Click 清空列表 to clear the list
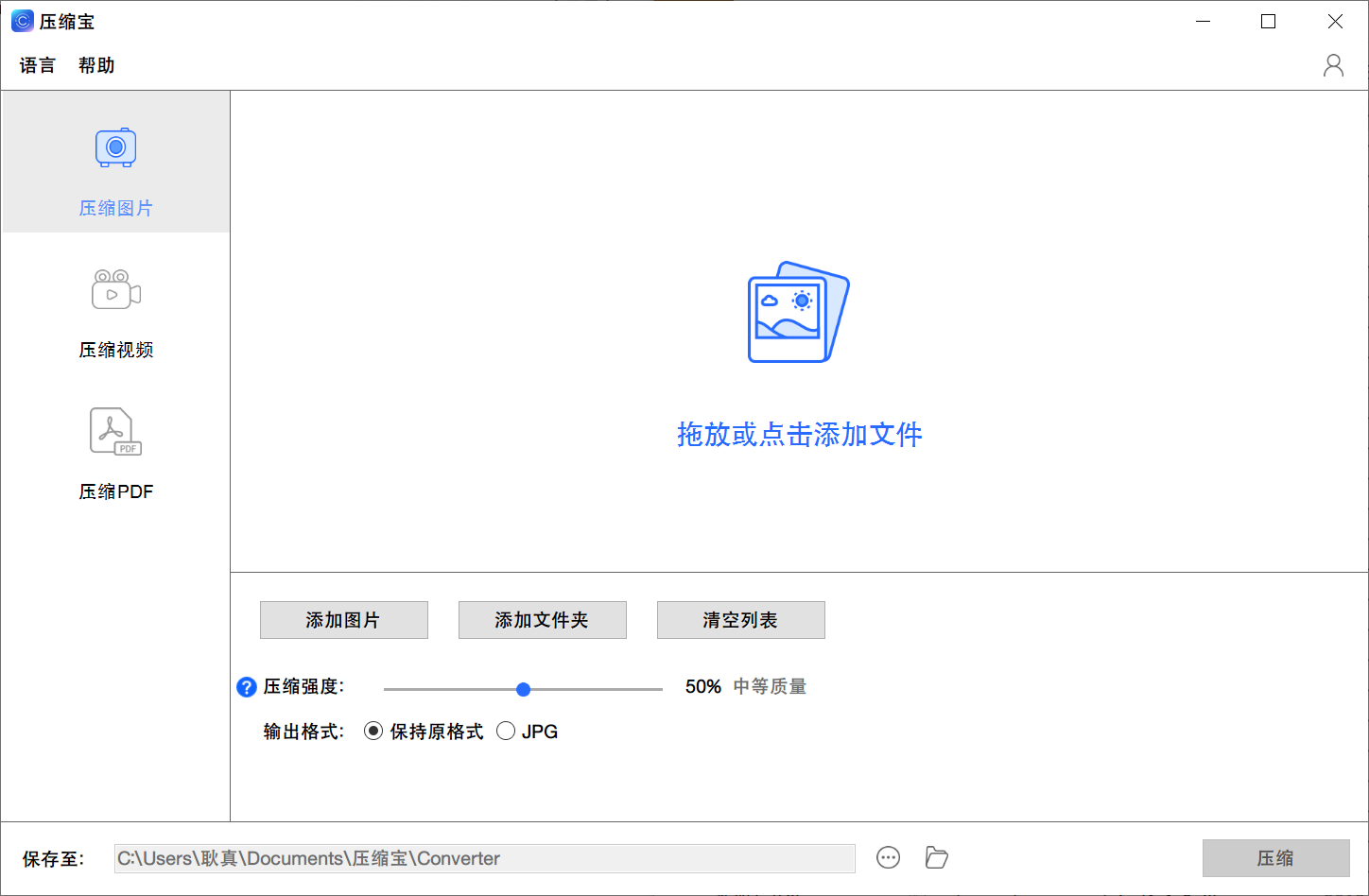 coord(740,620)
